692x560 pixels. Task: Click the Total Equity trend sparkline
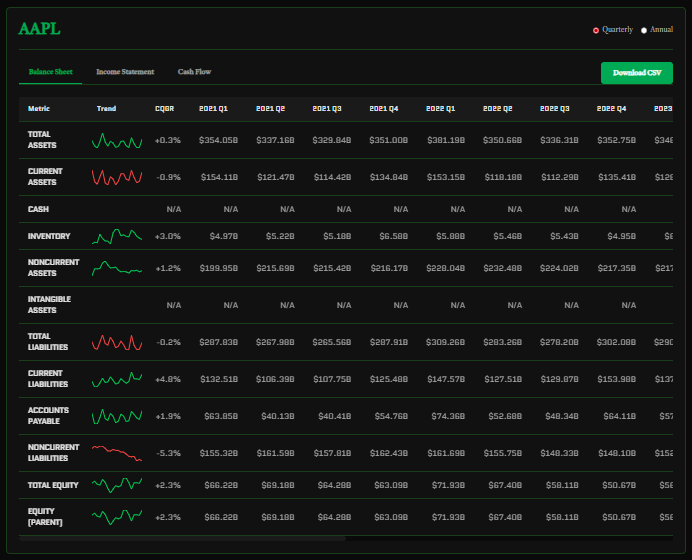coord(117,485)
